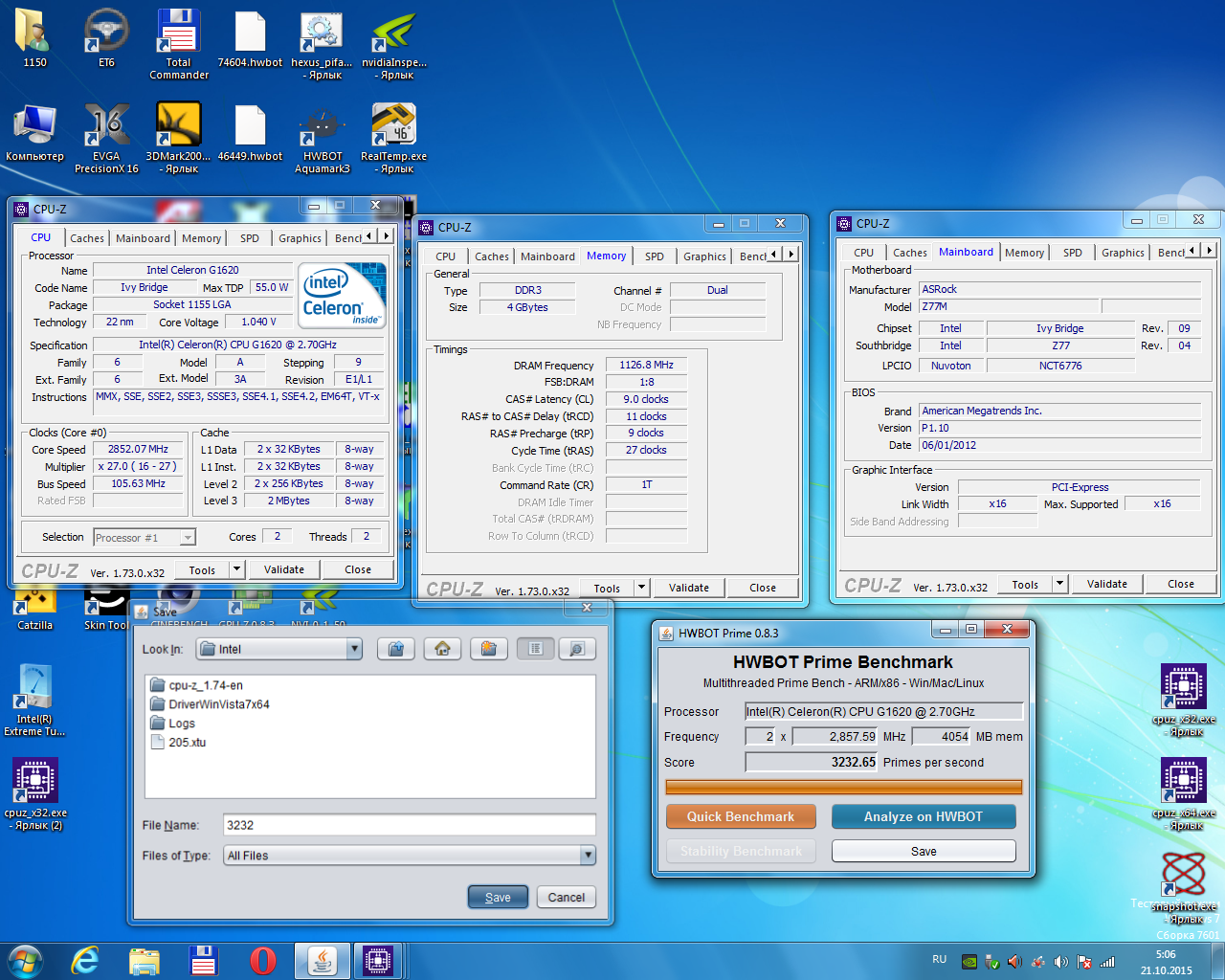
Task: Create new folder in Save dialog
Action: tap(488, 649)
